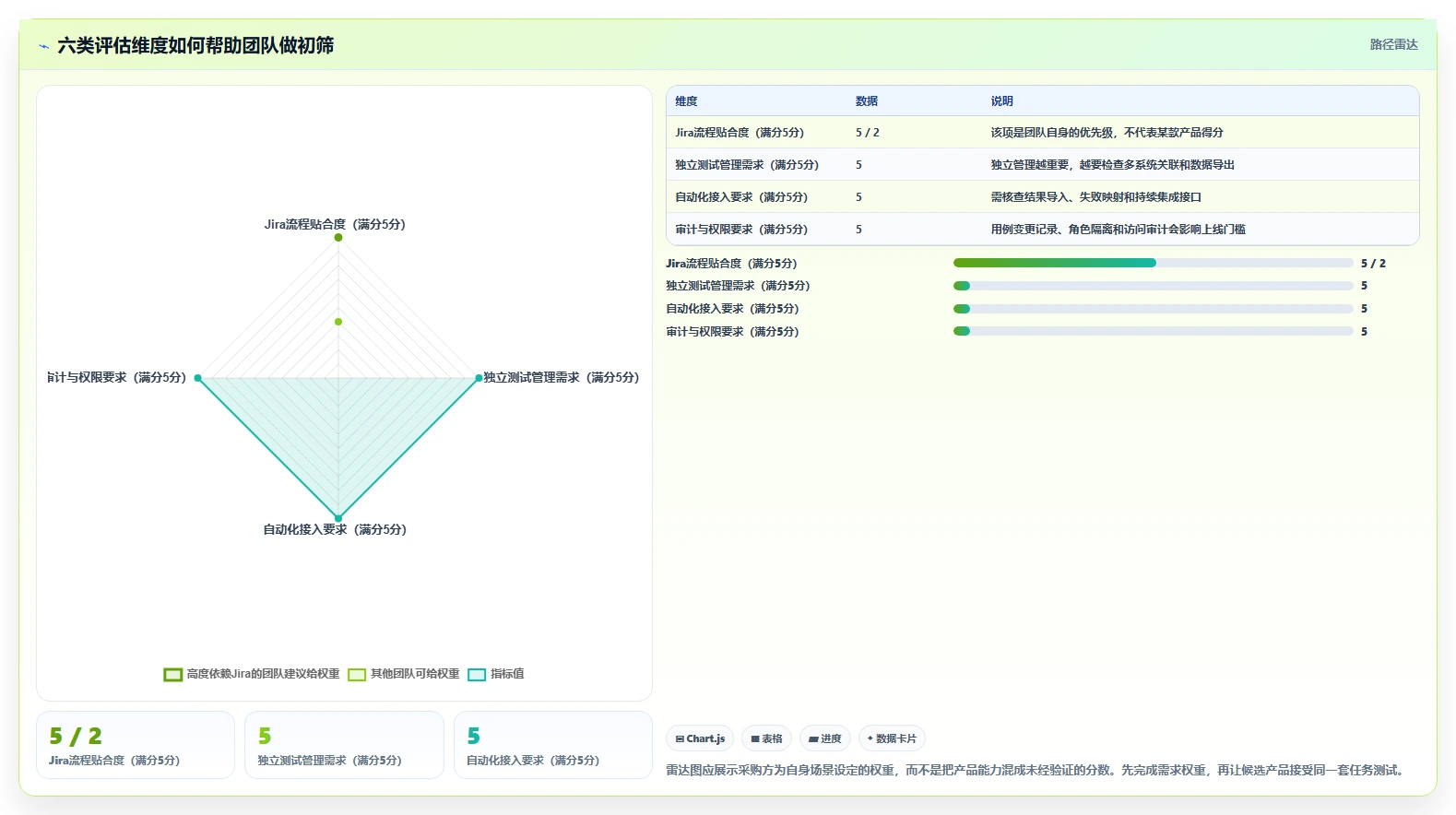
Task: Click the 进度 tag chip
Action: [x=825, y=738]
